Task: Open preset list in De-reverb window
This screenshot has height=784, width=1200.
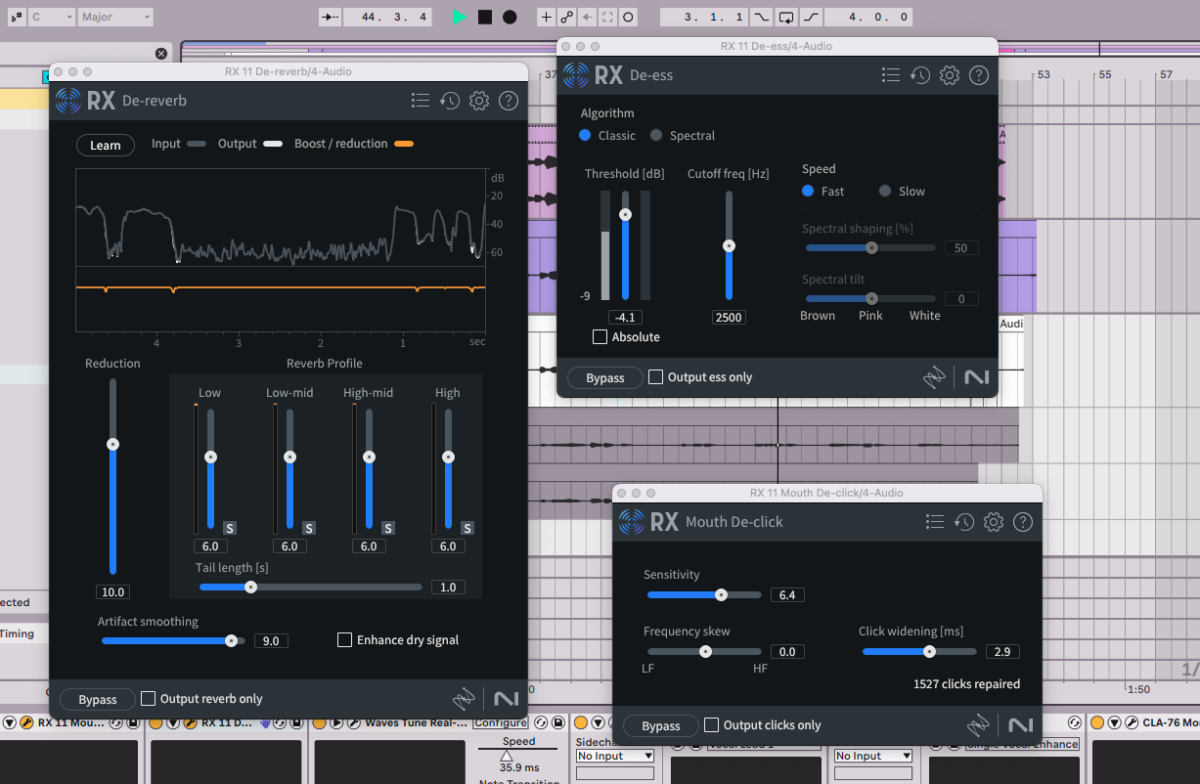Action: click(420, 100)
